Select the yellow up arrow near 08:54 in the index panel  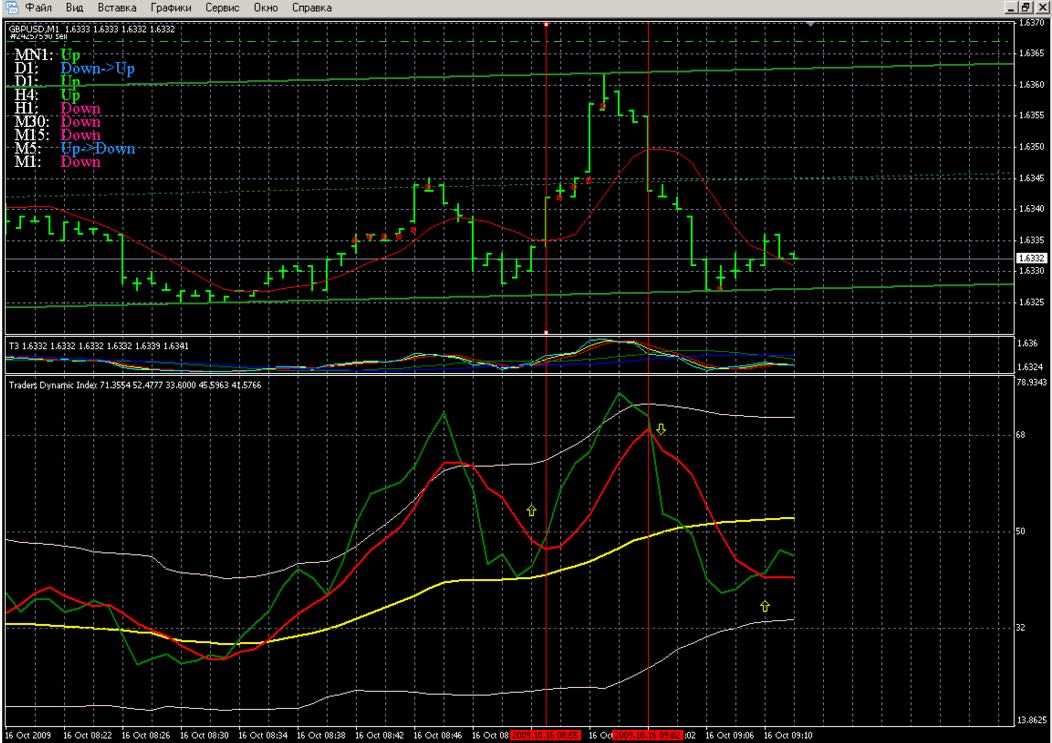531,511
